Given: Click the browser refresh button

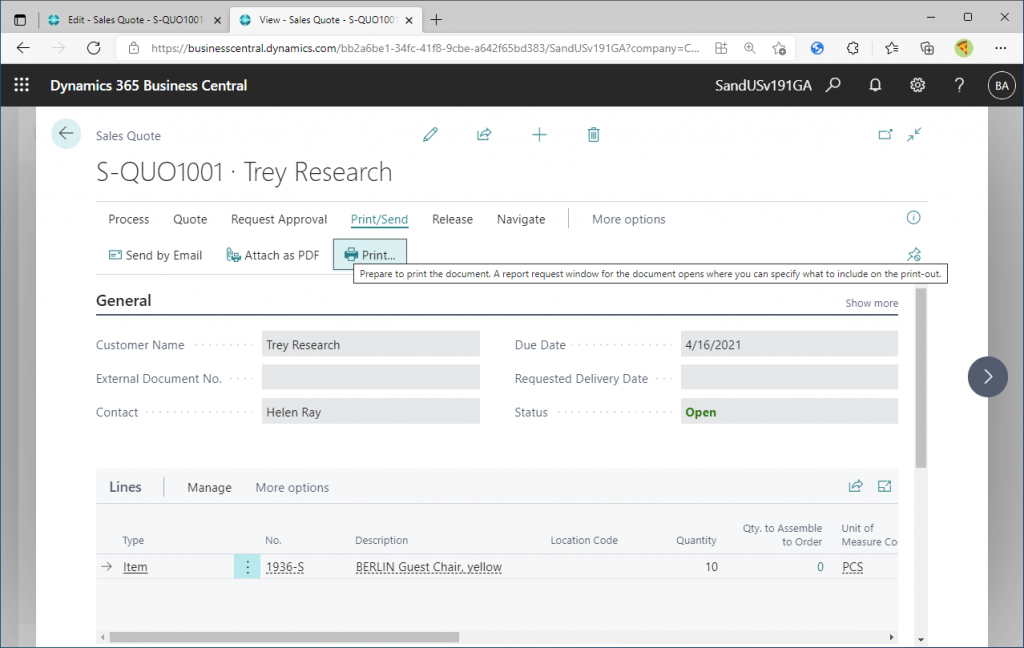Looking at the screenshot, I should [x=94, y=48].
